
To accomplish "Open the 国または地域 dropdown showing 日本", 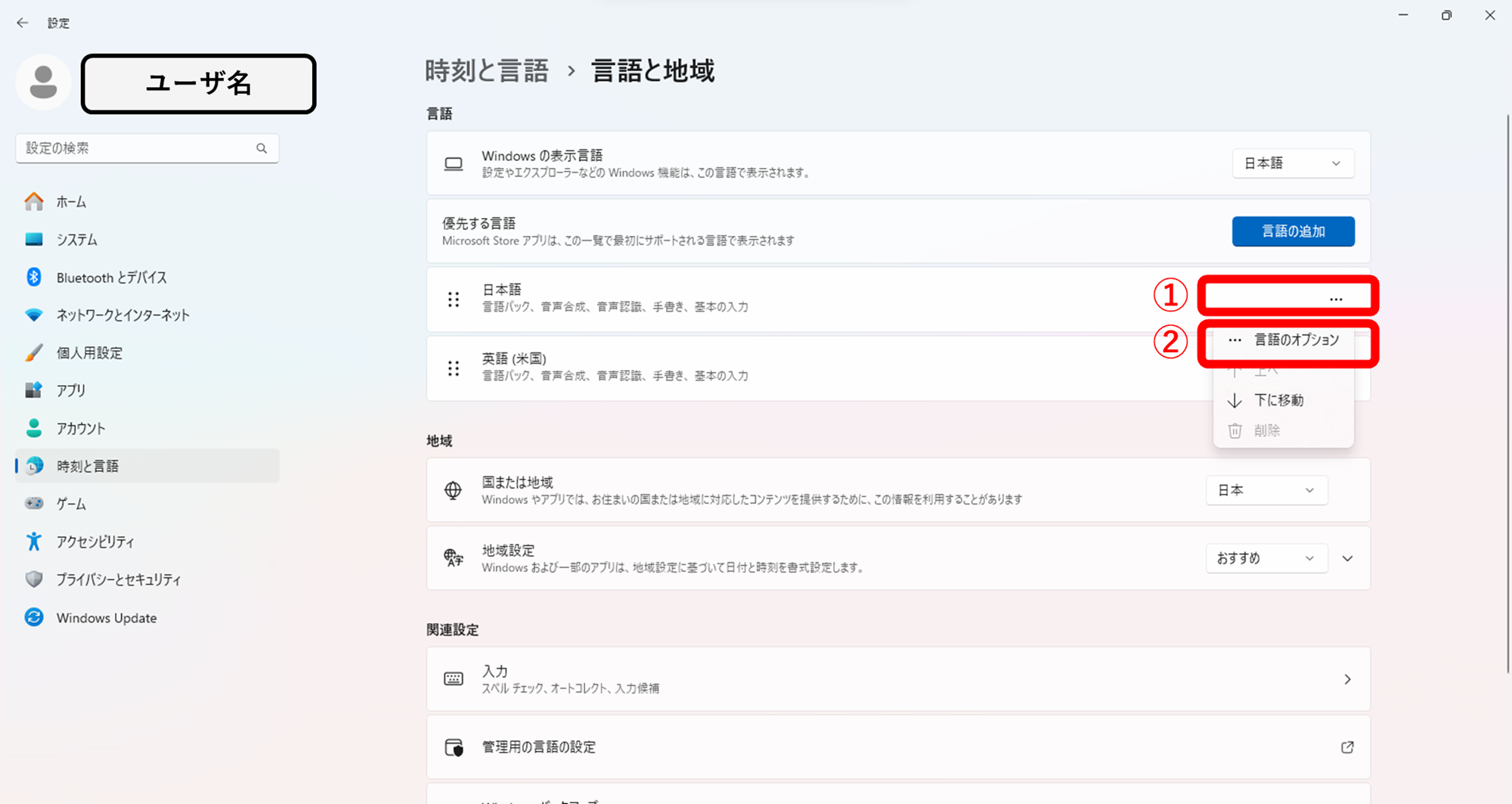I will tap(1266, 489).
